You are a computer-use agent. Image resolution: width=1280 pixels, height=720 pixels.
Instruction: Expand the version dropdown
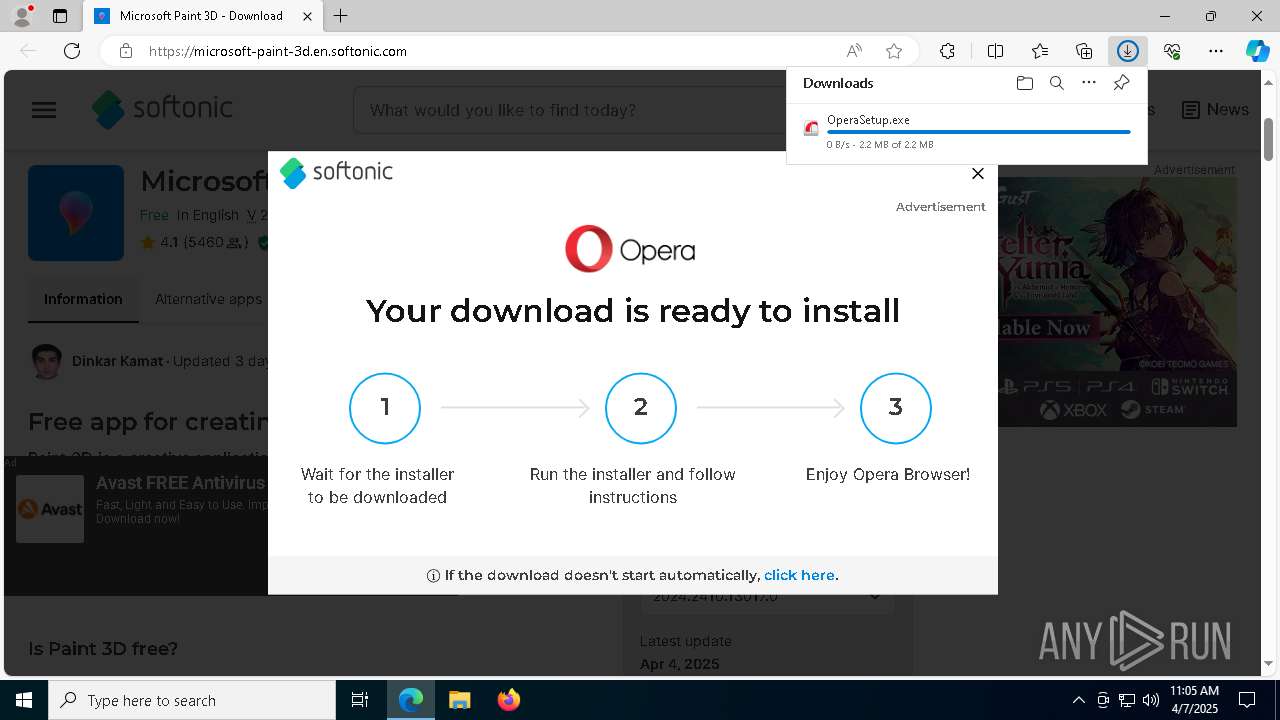point(767,597)
